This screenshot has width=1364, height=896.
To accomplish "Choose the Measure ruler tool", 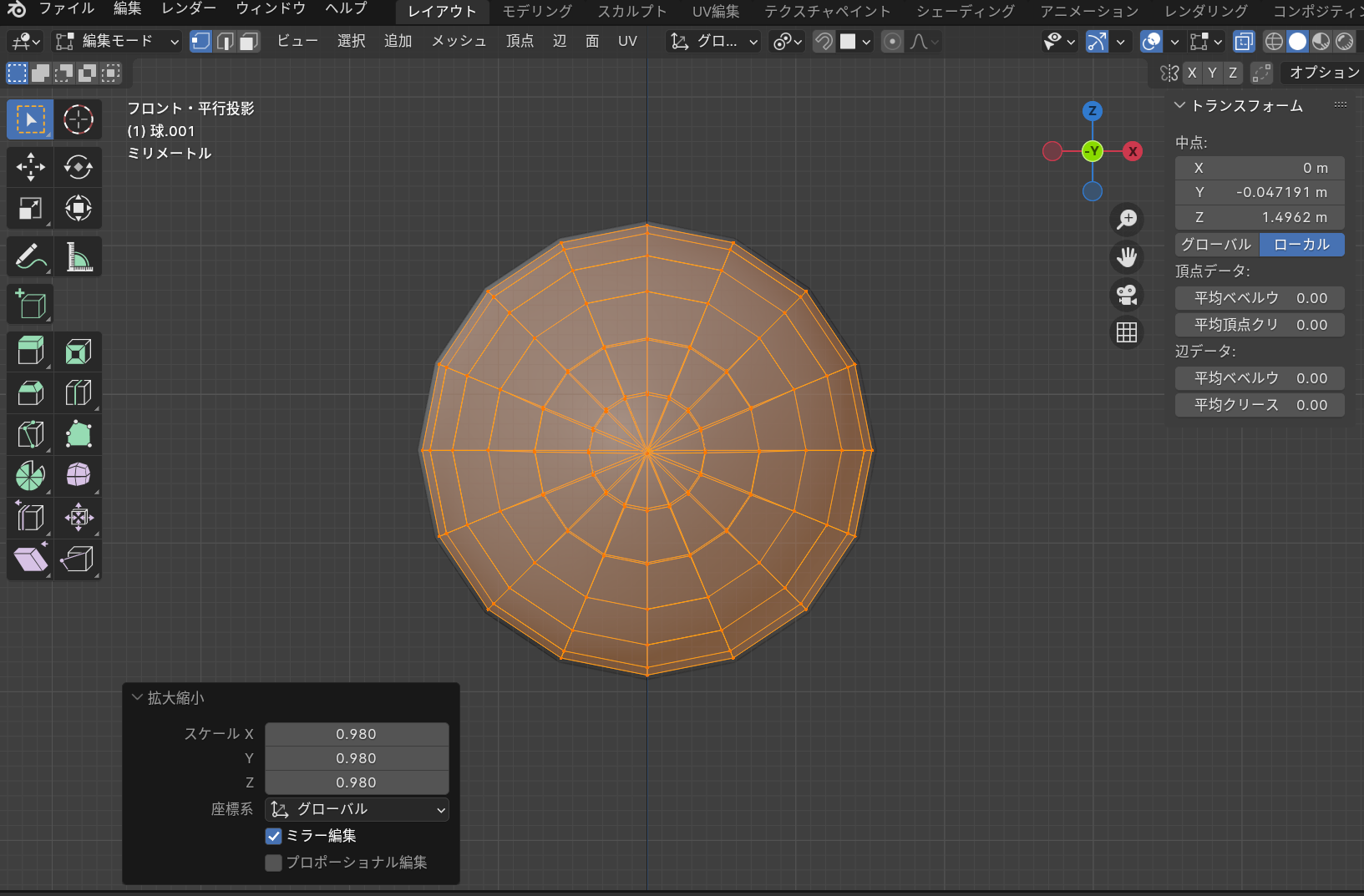I will pyautogui.click(x=78, y=257).
